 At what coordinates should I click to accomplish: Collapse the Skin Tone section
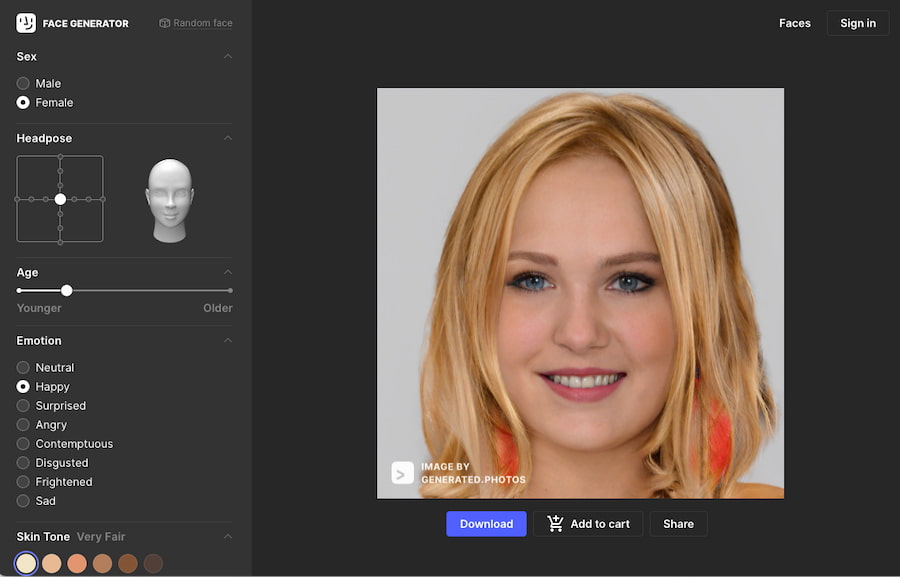click(x=228, y=537)
